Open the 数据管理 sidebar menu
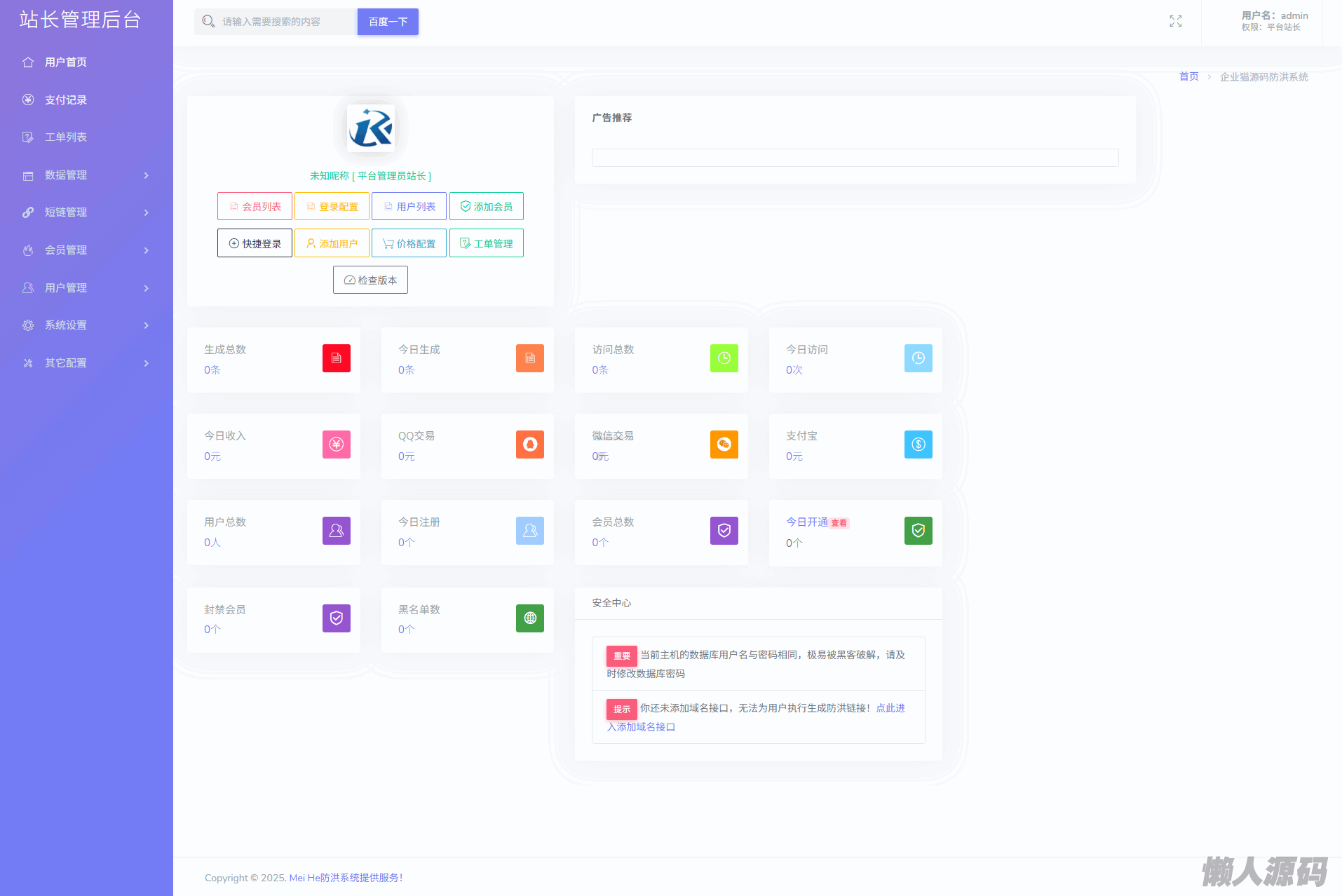This screenshot has width=1342, height=896. coord(86,175)
